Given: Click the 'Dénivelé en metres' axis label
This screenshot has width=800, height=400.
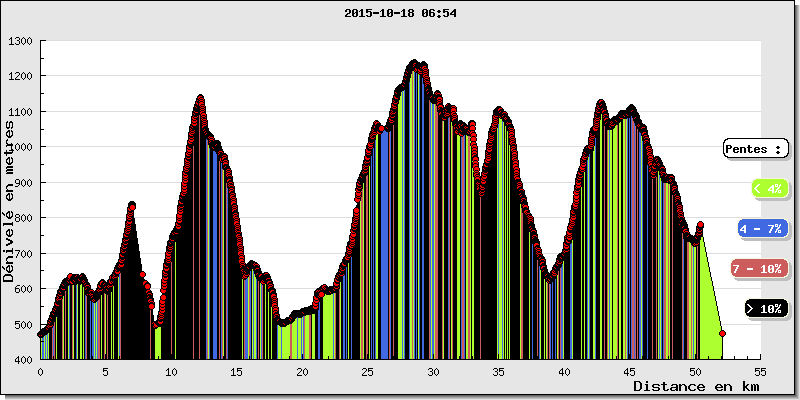Looking at the screenshot, I should click(x=9, y=200).
